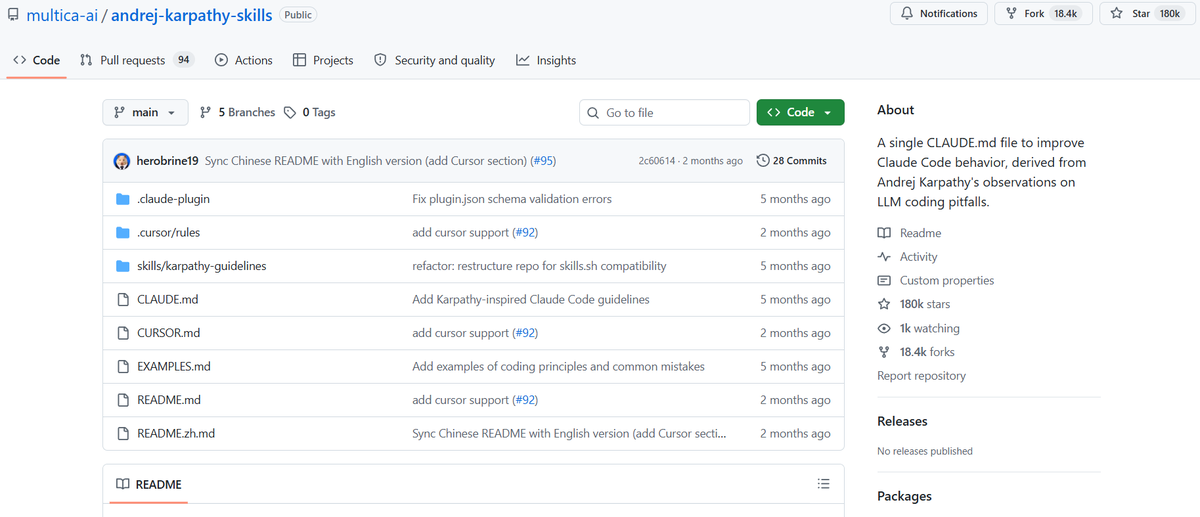Open commit 'Fix plugin.json schema validation errors'
Screen dimensions: 1200x517
tap(512, 199)
